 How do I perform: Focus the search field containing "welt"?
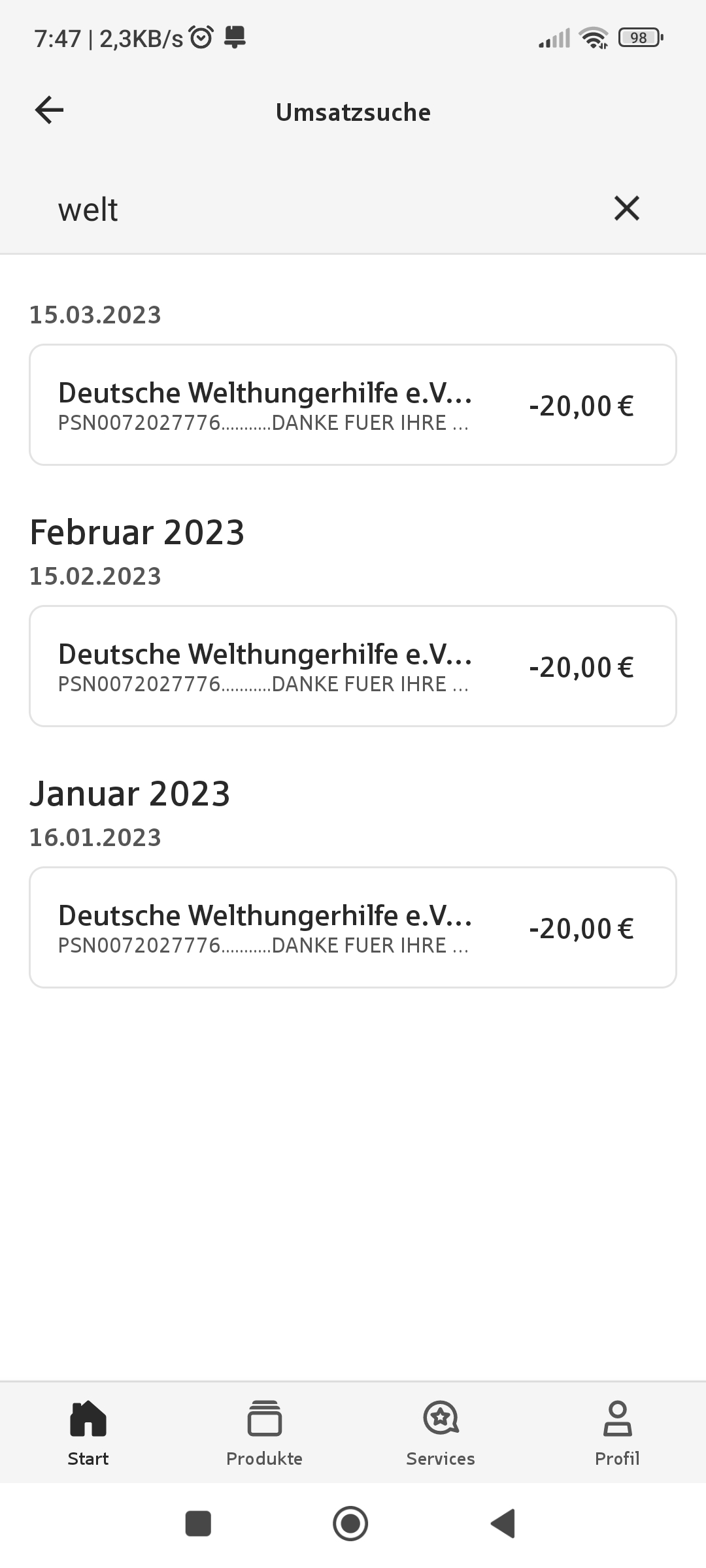point(314,210)
